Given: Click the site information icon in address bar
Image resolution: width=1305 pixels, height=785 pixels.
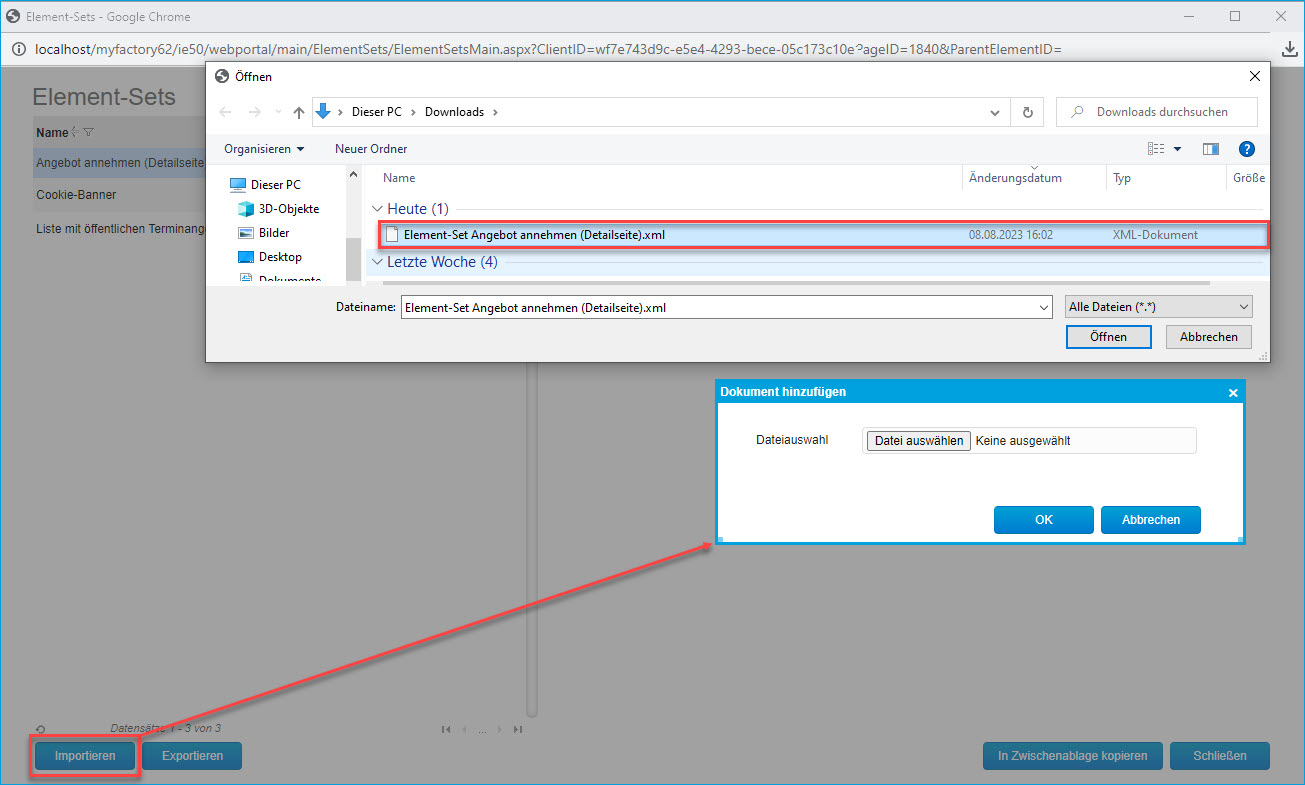Looking at the screenshot, I should click(x=17, y=49).
